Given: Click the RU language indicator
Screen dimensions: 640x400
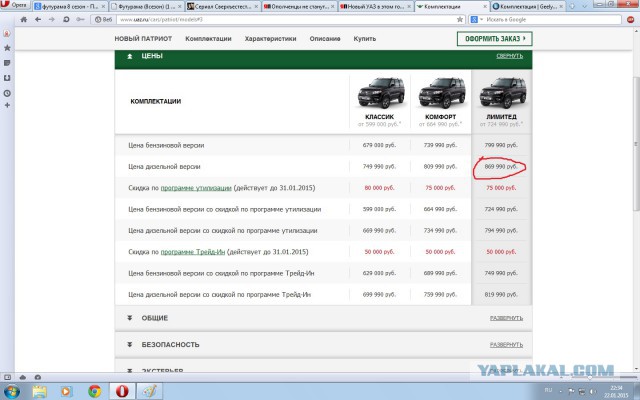Looking at the screenshot, I should coord(548,390).
